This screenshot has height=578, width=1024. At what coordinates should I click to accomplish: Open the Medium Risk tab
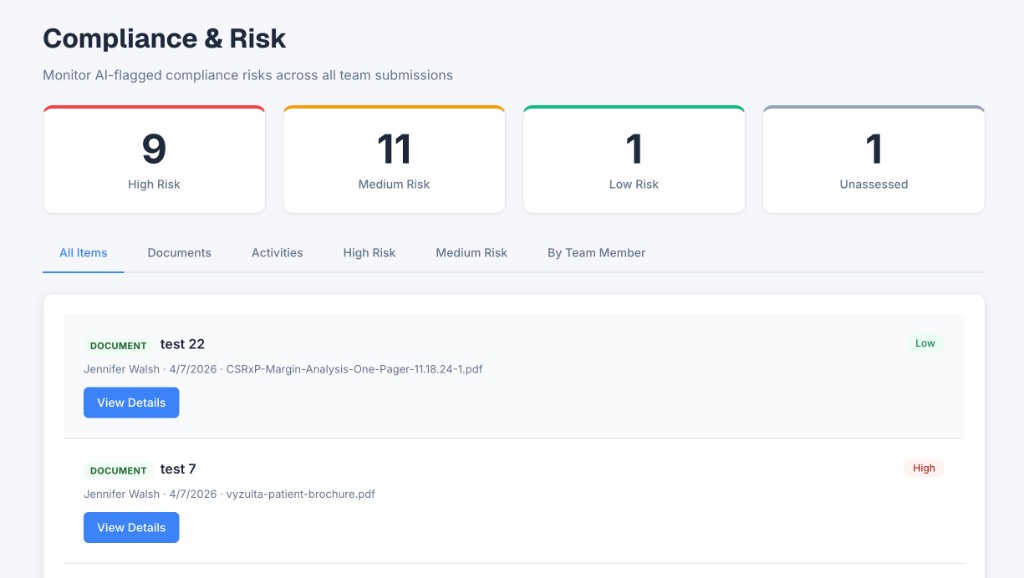(x=471, y=253)
